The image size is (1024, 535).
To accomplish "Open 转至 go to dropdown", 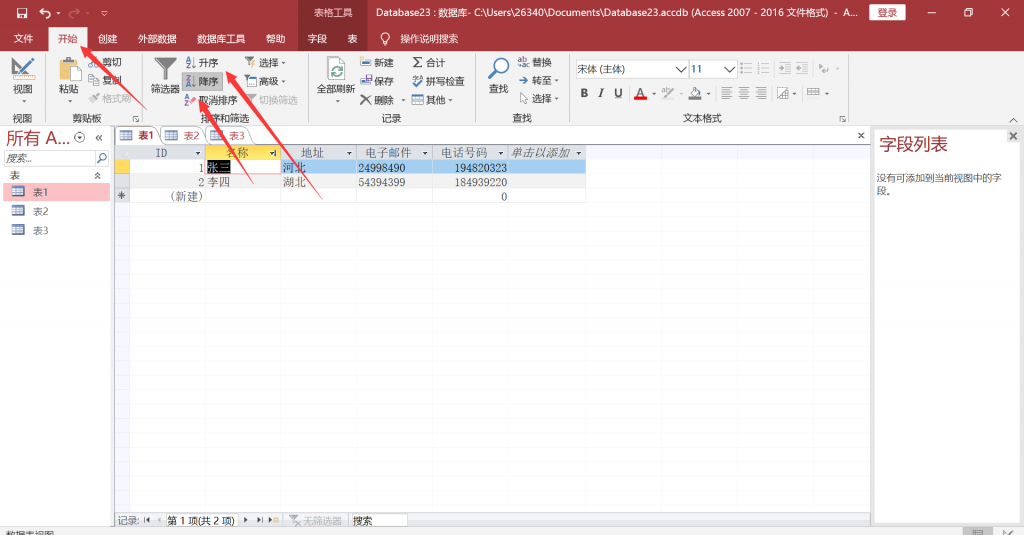I will pos(539,80).
